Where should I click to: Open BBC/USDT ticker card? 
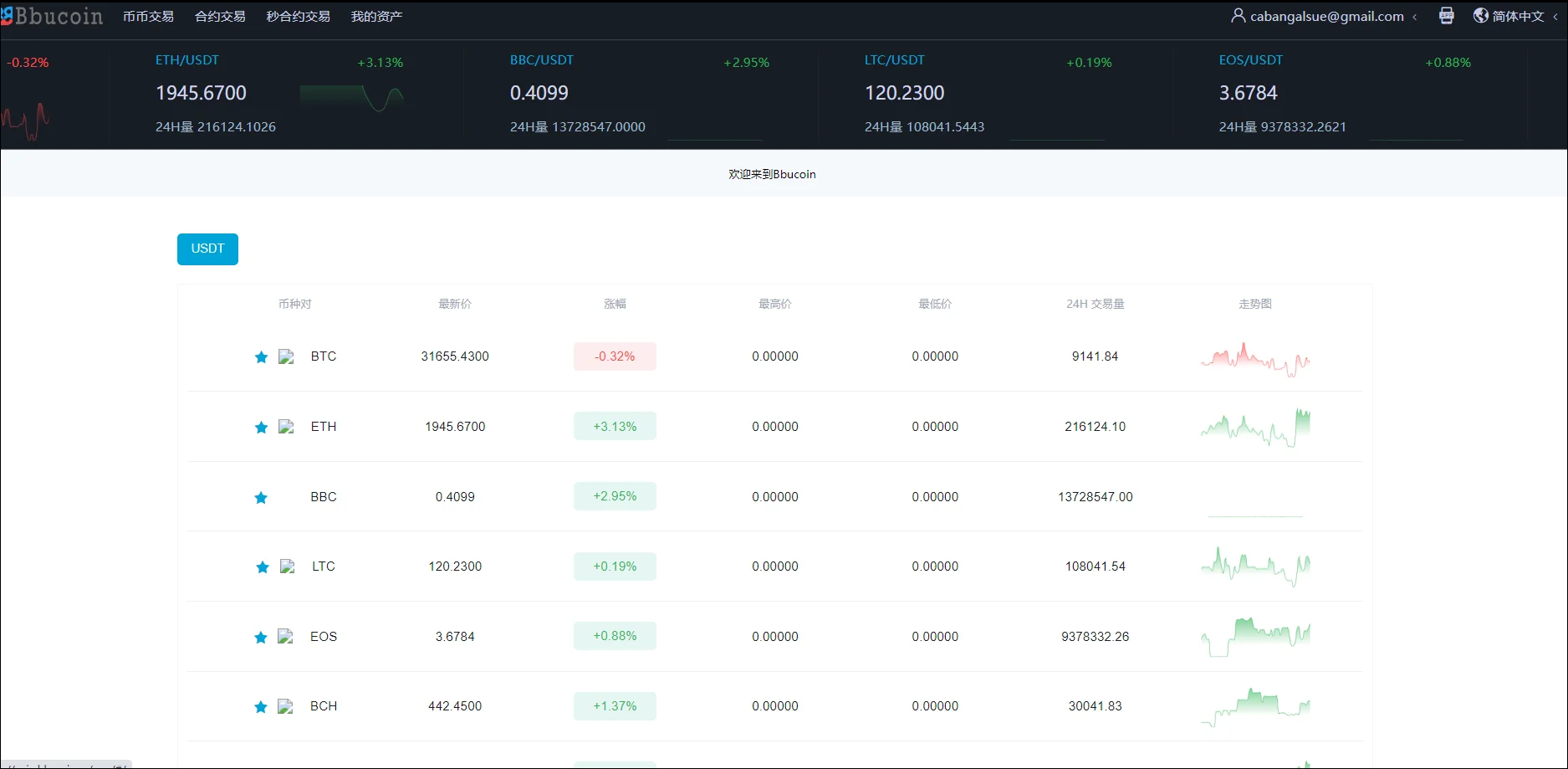point(641,94)
